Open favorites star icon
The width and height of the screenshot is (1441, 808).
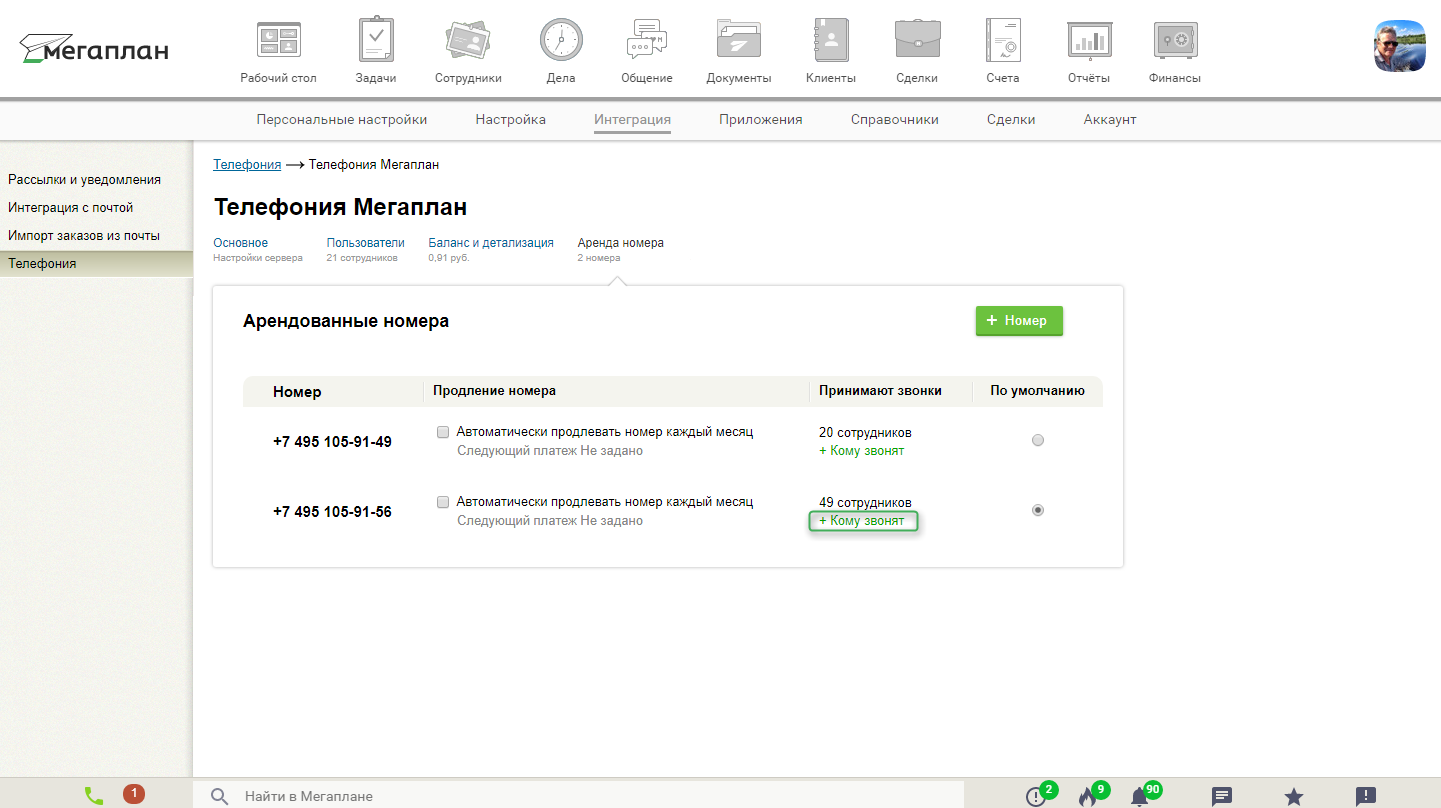pos(1294,797)
